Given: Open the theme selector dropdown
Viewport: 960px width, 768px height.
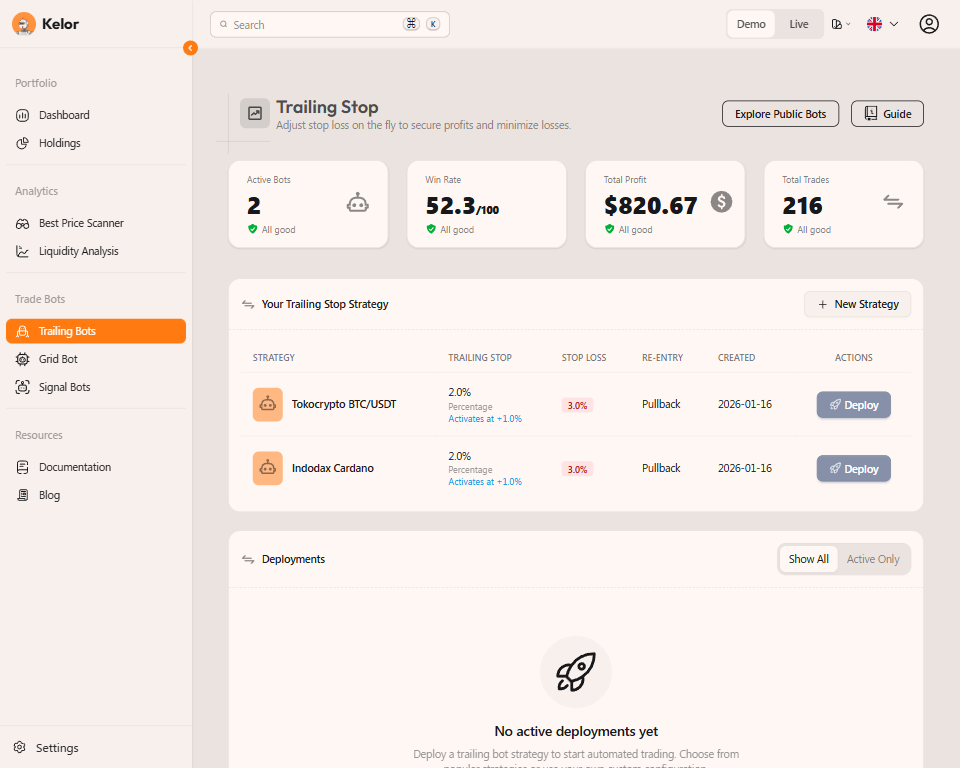Looking at the screenshot, I should (x=841, y=24).
